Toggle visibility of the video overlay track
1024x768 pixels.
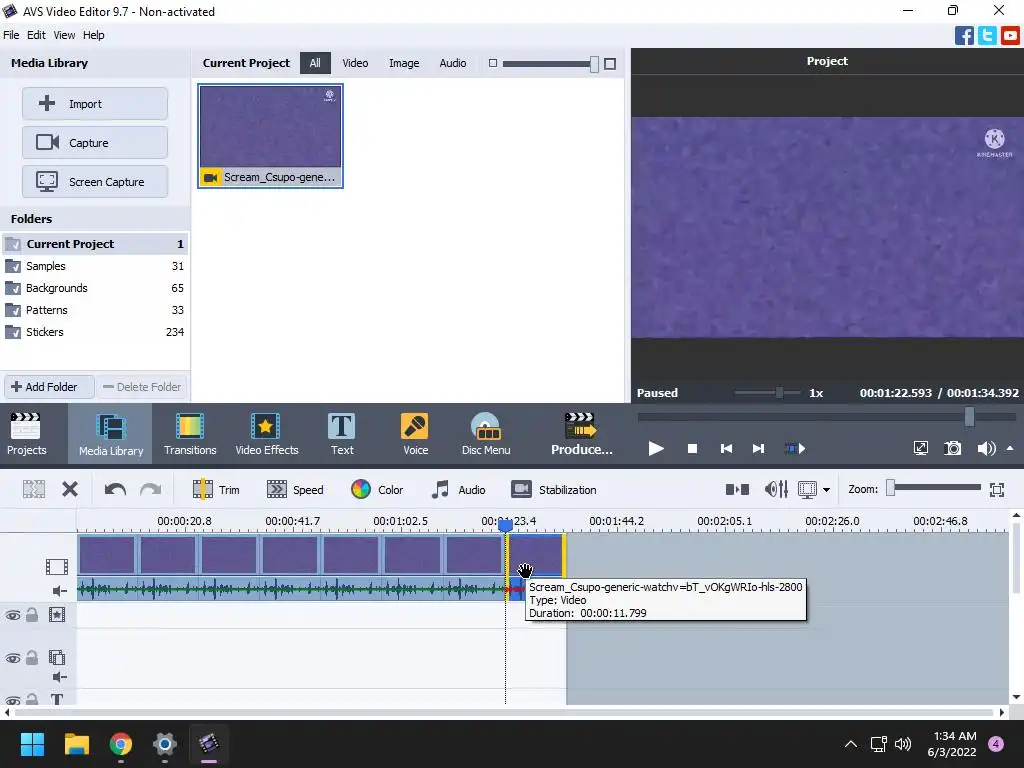[x=12, y=658]
